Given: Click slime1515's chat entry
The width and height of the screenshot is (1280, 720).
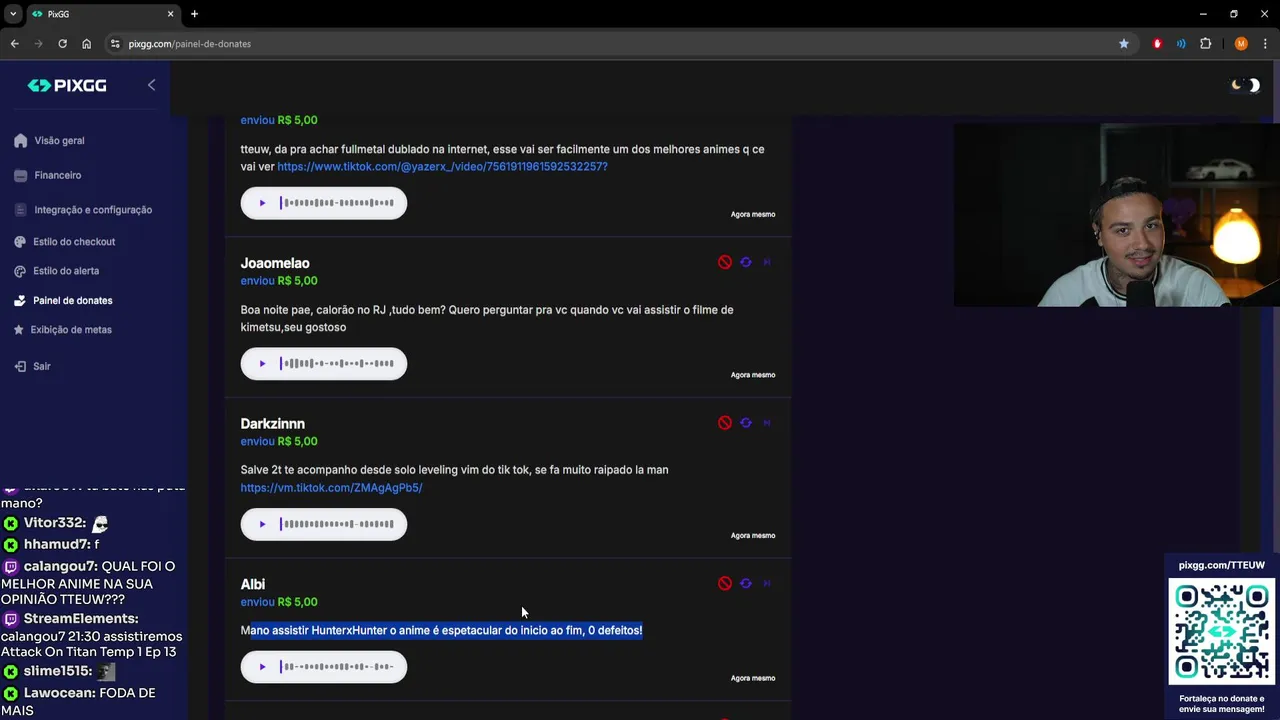Looking at the screenshot, I should pyautogui.click(x=60, y=671).
